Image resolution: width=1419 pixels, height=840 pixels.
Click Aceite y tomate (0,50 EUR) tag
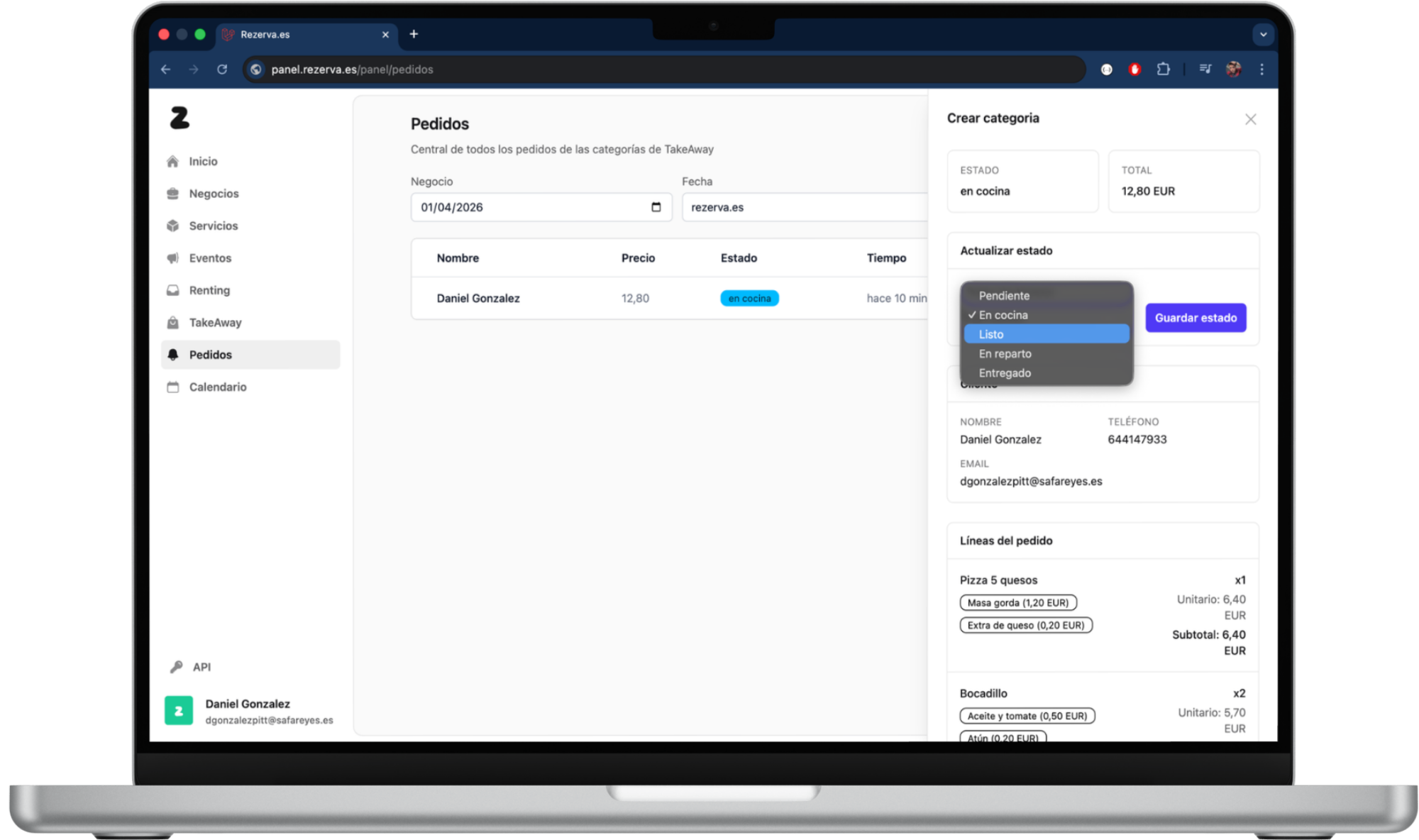click(x=1027, y=716)
